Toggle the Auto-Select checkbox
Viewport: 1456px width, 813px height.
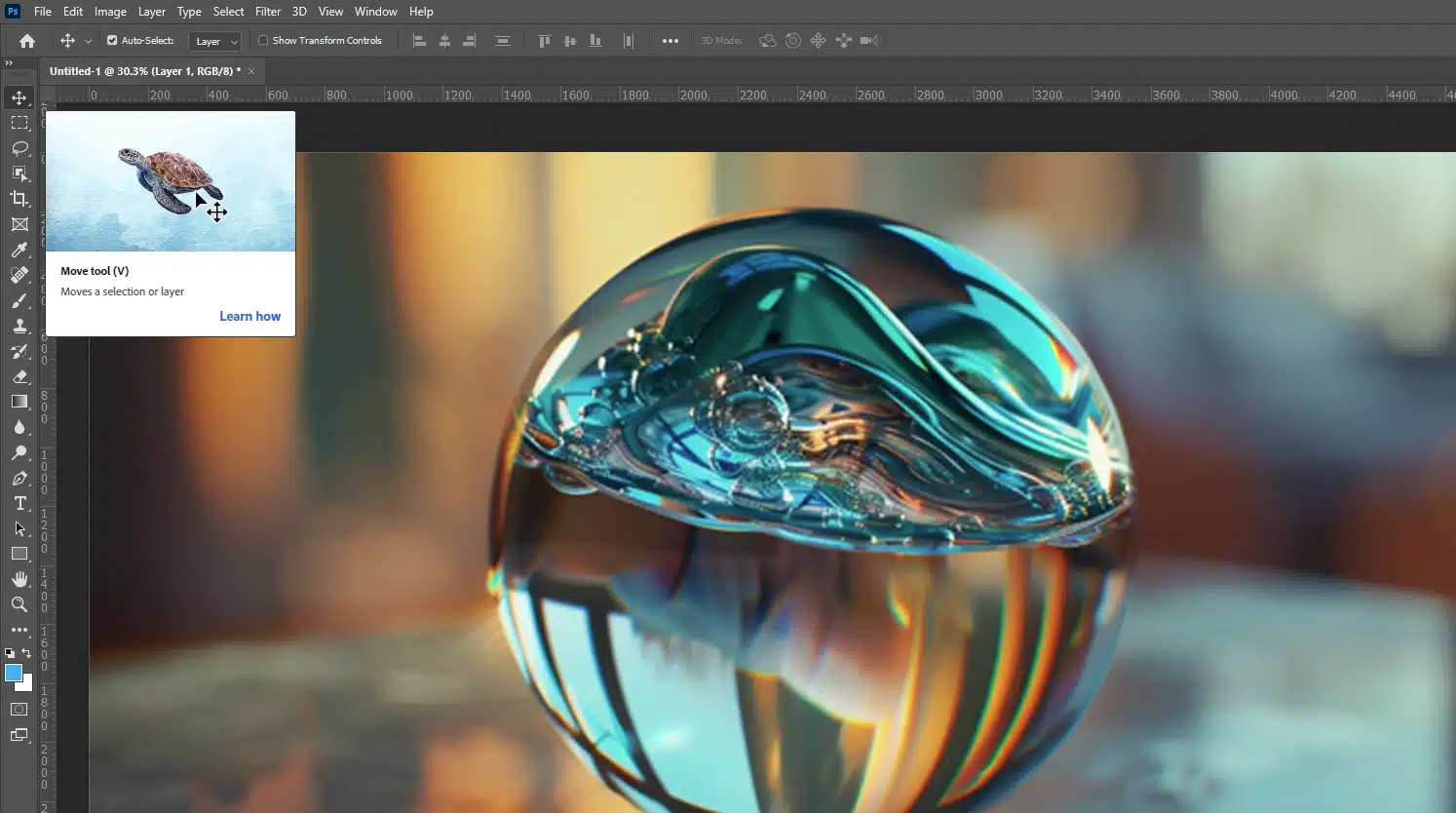tap(114, 40)
